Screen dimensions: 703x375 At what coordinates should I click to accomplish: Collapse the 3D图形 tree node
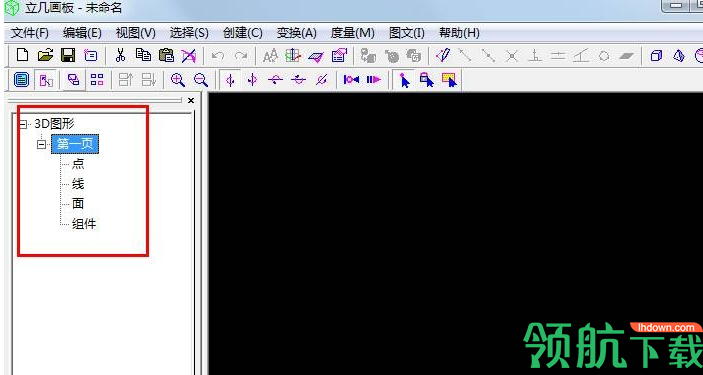(22, 124)
